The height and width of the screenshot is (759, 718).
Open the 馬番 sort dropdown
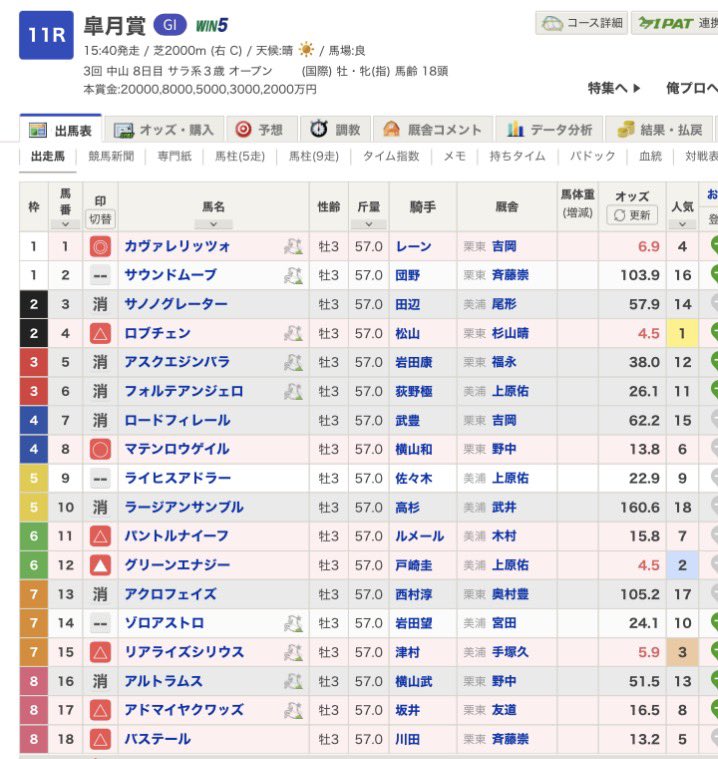point(65,224)
